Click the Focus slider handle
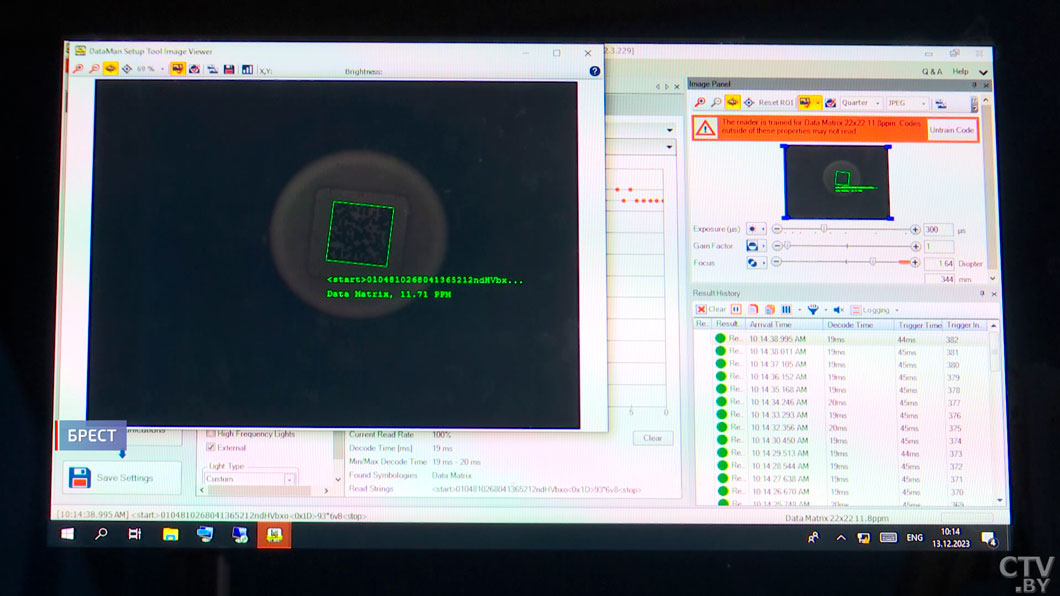 873,262
